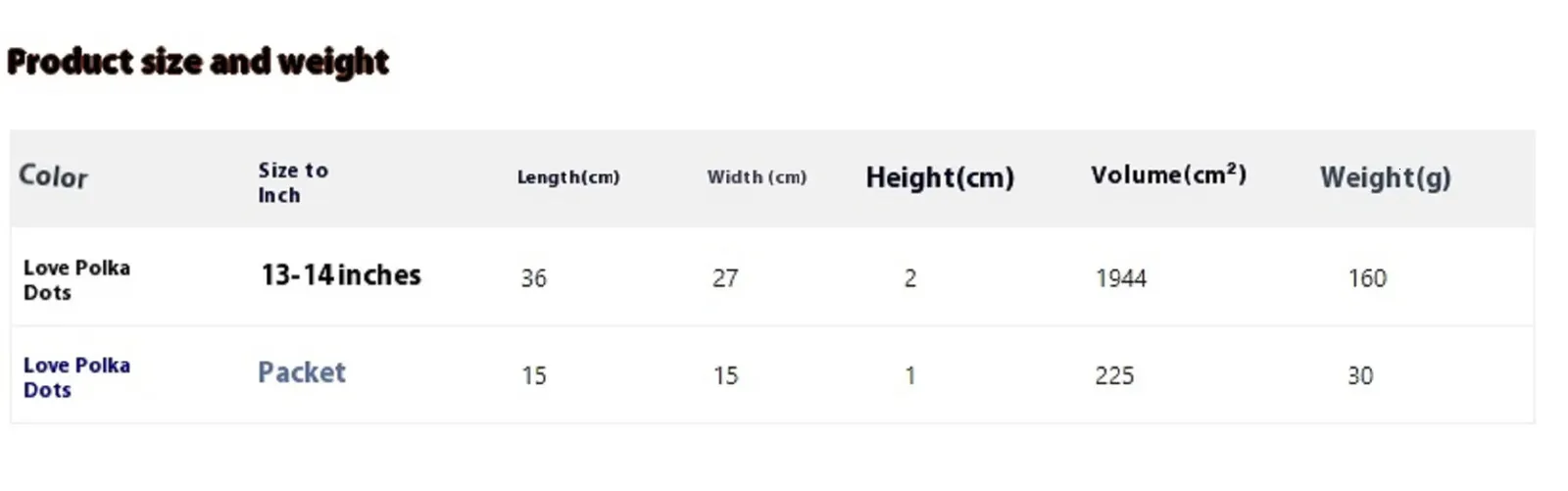The image size is (1568, 491).
Task: Select the width value 27
Action: [725, 278]
